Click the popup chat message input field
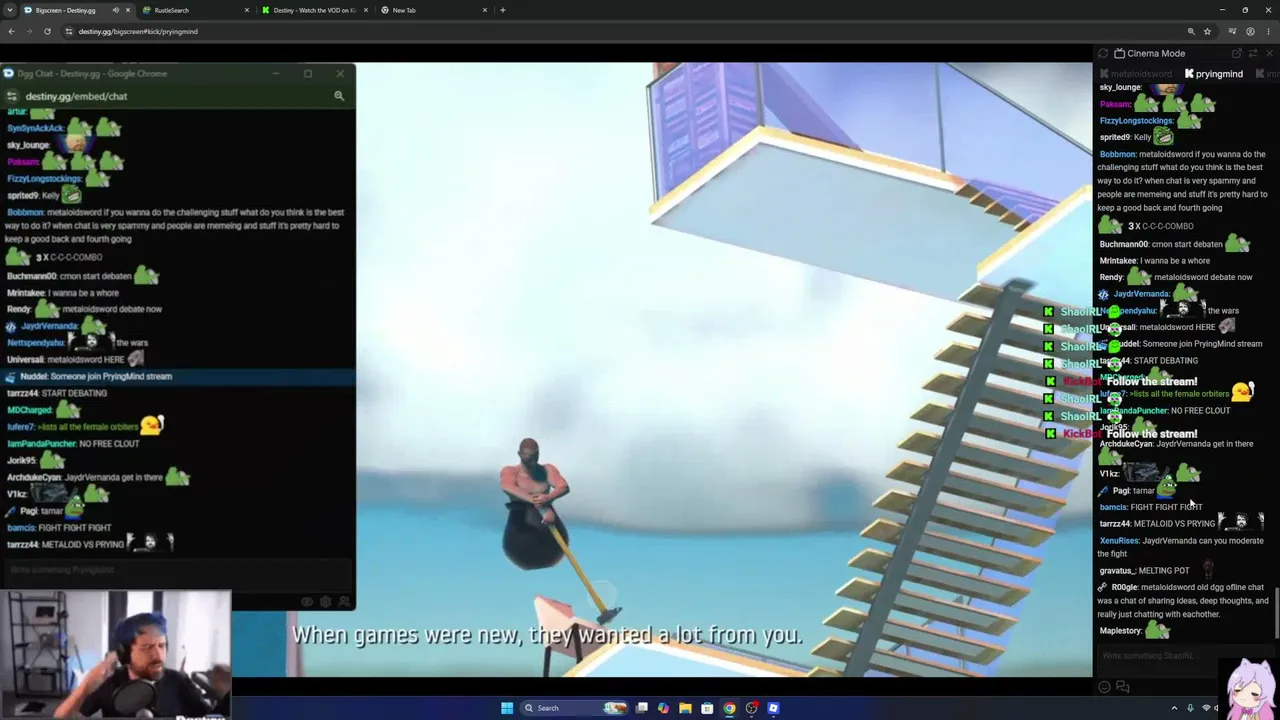1280x720 pixels. (x=177, y=570)
